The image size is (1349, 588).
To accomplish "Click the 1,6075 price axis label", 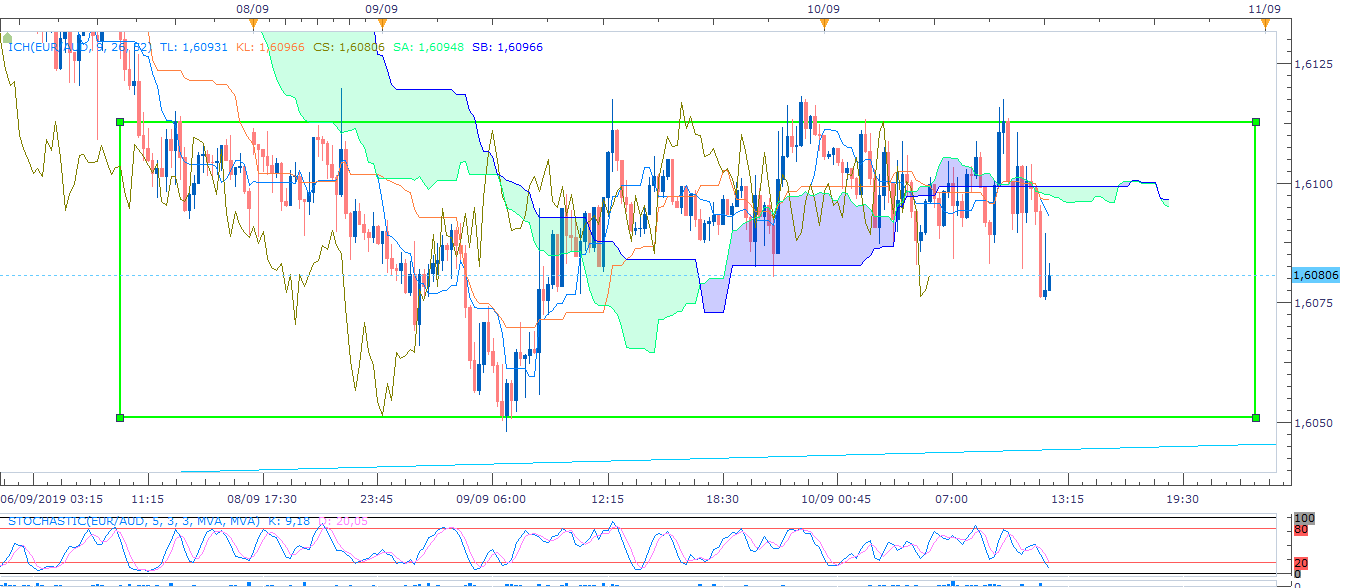I will point(1313,303).
